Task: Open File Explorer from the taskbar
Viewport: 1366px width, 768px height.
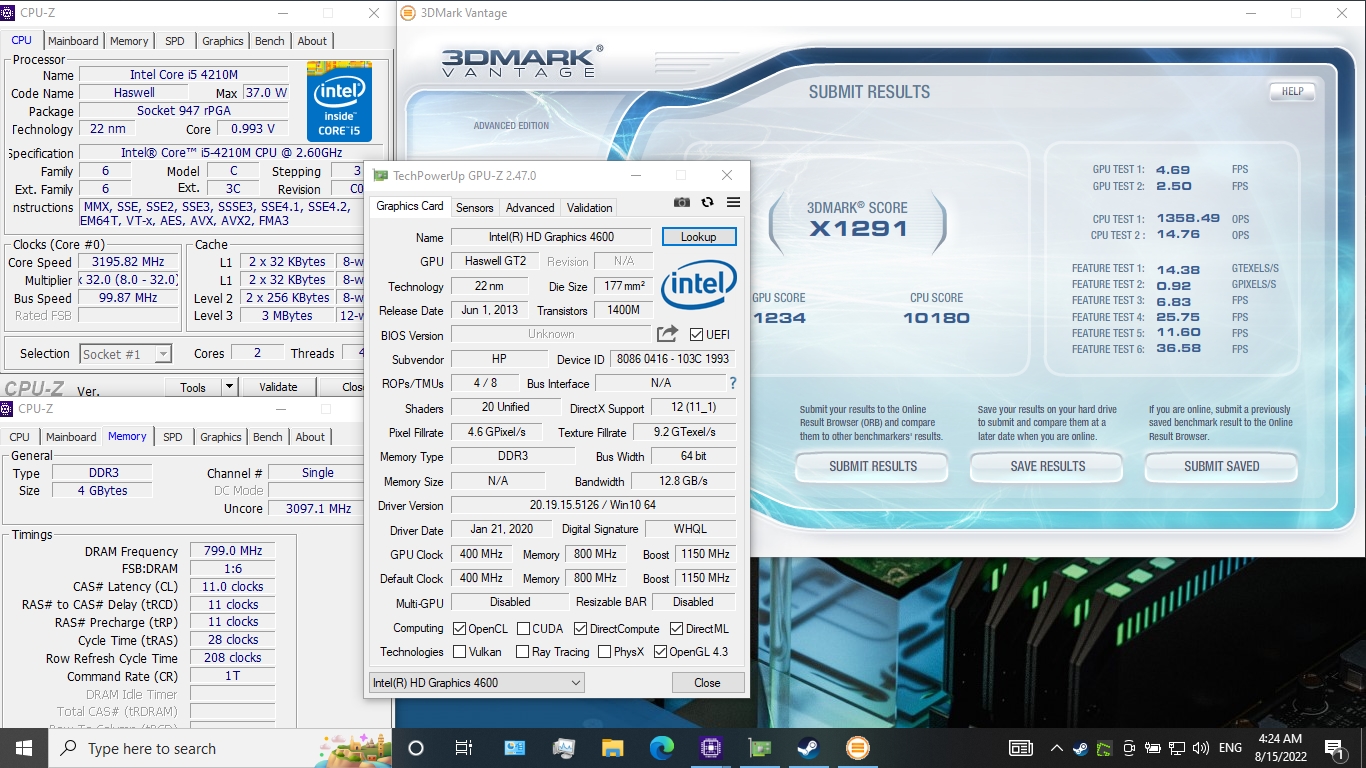Action: coord(613,748)
